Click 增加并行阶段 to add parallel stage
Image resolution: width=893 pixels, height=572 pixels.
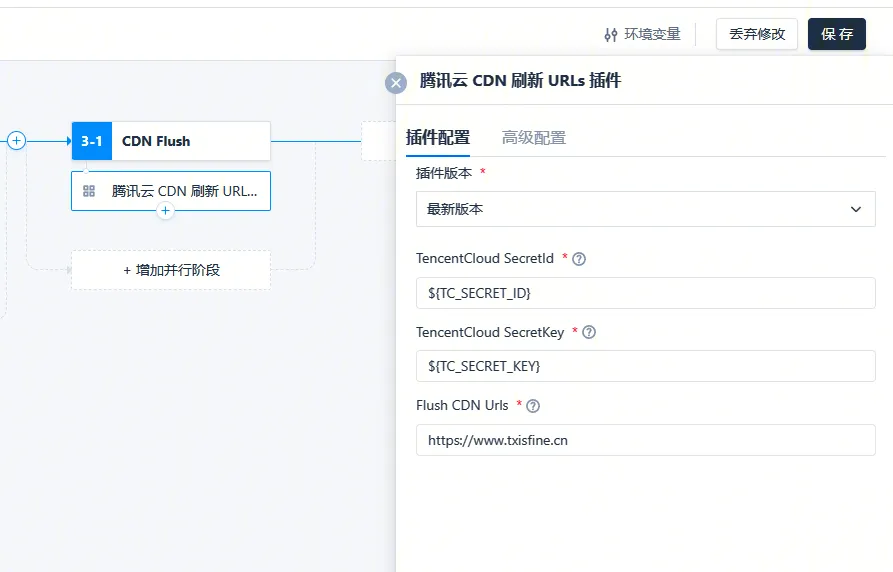point(171,270)
